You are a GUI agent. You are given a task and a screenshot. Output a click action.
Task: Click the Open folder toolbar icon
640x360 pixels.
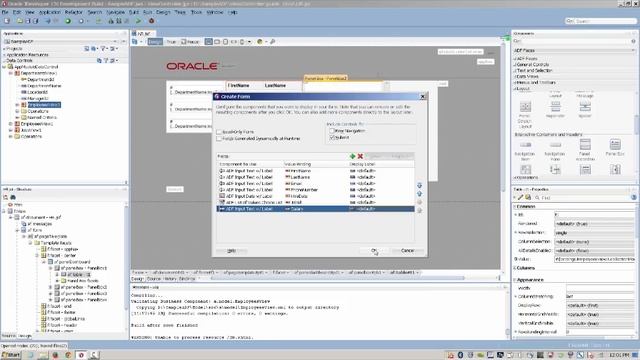click(19, 21)
